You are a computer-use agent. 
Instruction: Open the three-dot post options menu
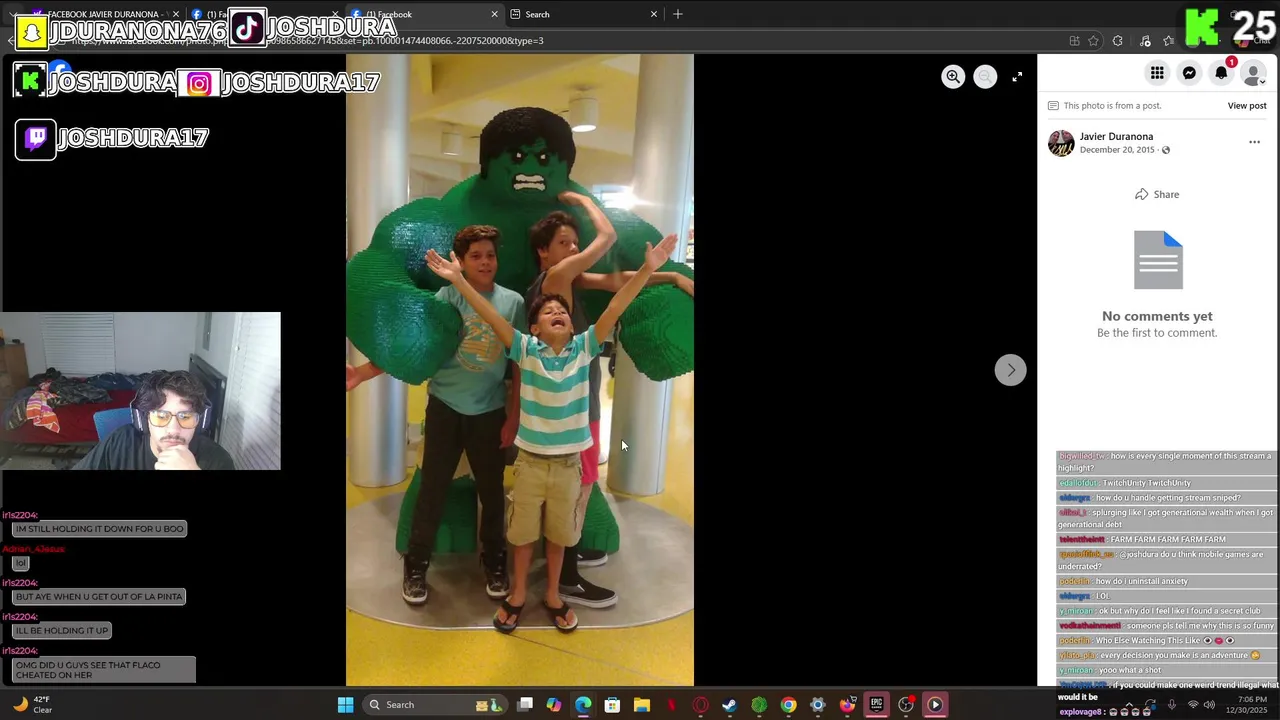(1254, 142)
